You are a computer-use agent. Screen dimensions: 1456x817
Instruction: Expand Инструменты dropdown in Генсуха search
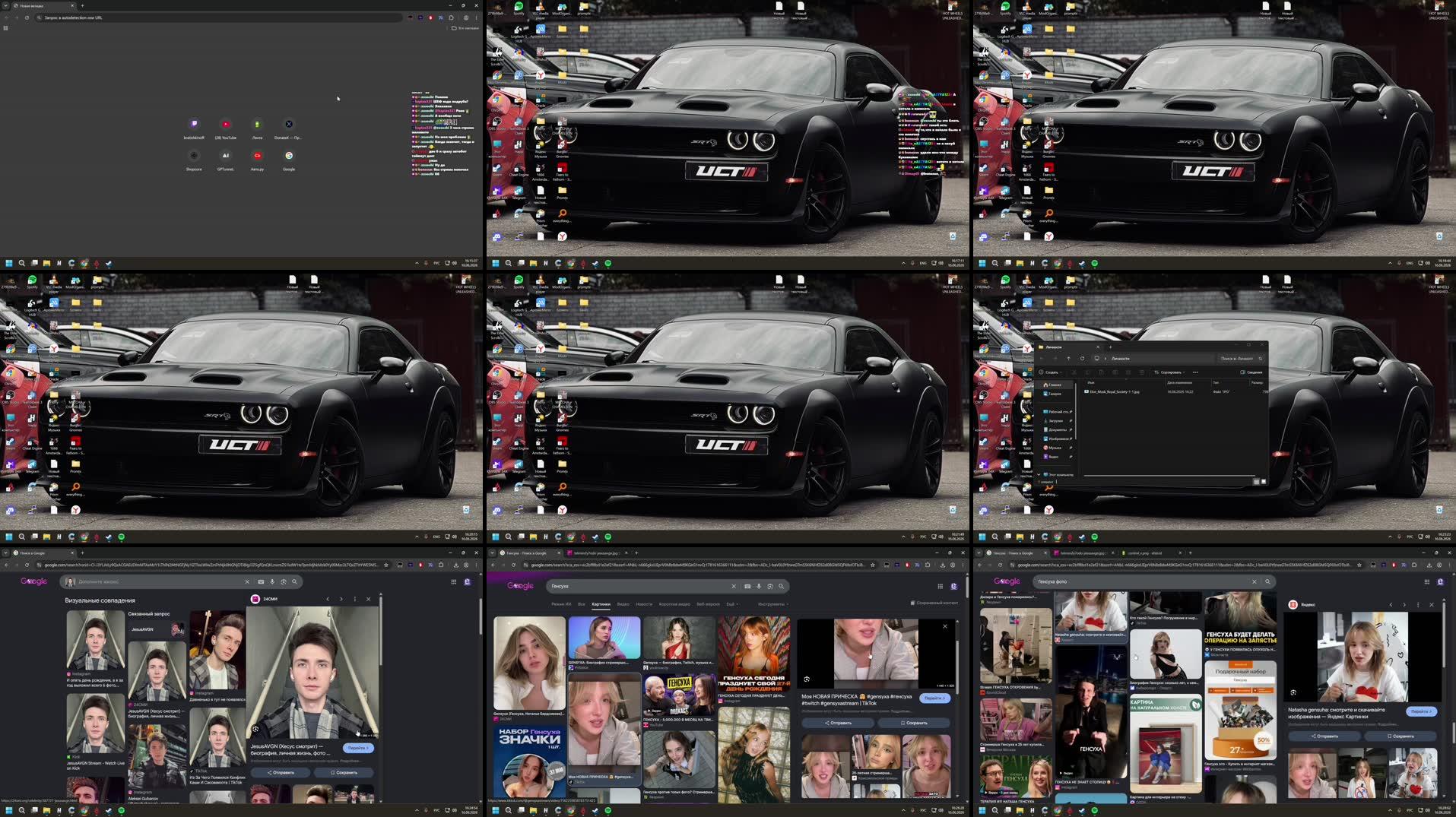click(x=773, y=604)
